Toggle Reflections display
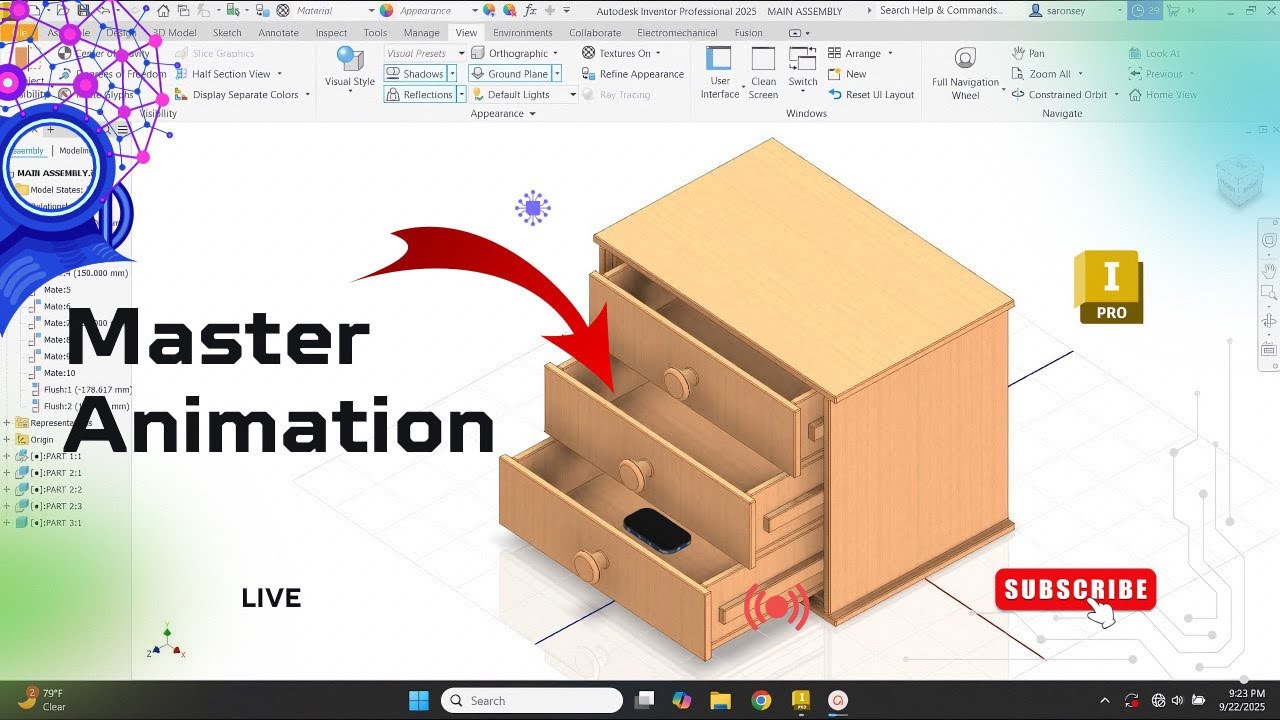The height and width of the screenshot is (720, 1280). tap(420, 95)
